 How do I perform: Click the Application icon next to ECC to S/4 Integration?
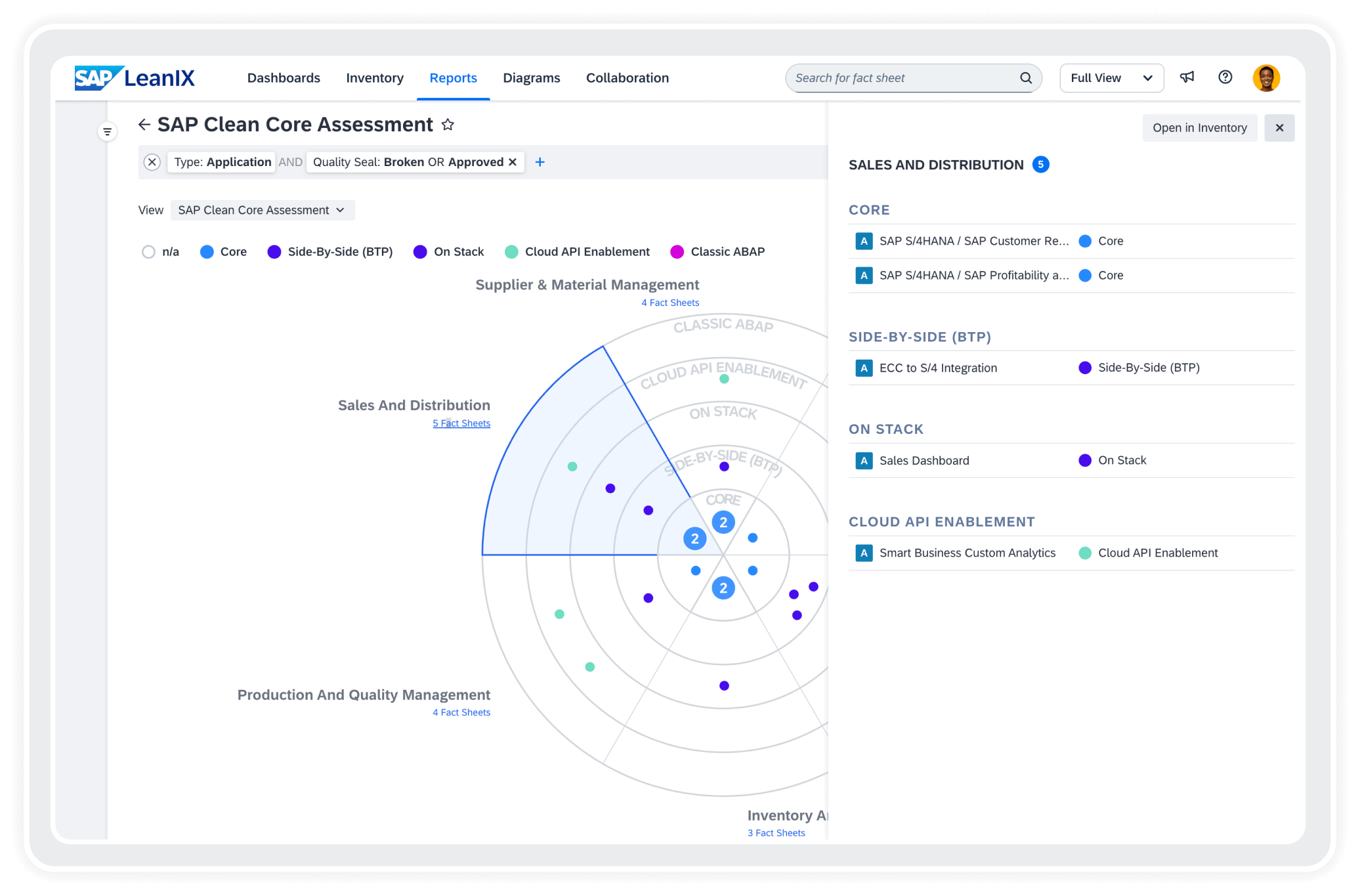coord(864,368)
